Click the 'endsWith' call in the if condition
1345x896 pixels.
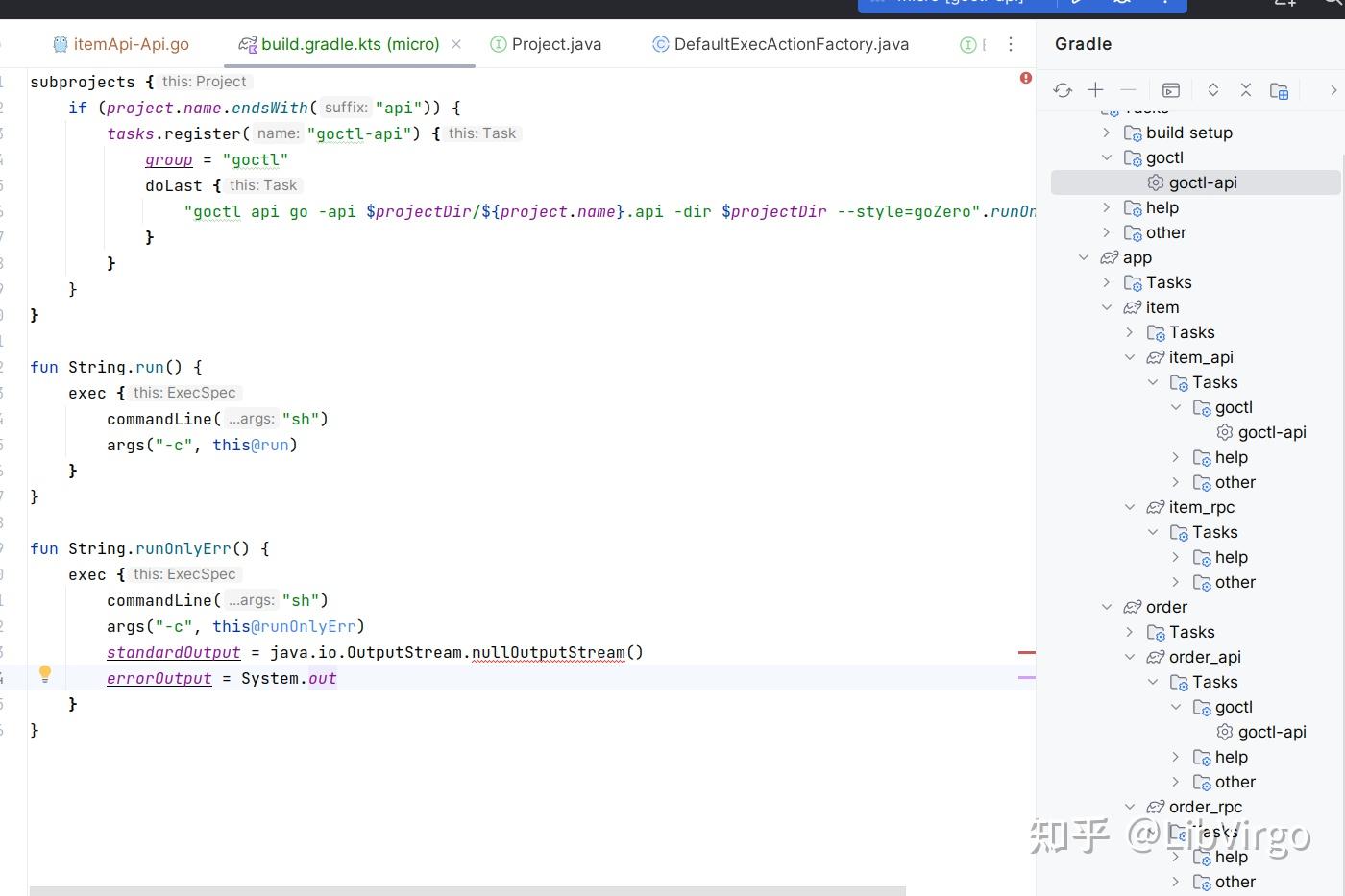point(270,109)
